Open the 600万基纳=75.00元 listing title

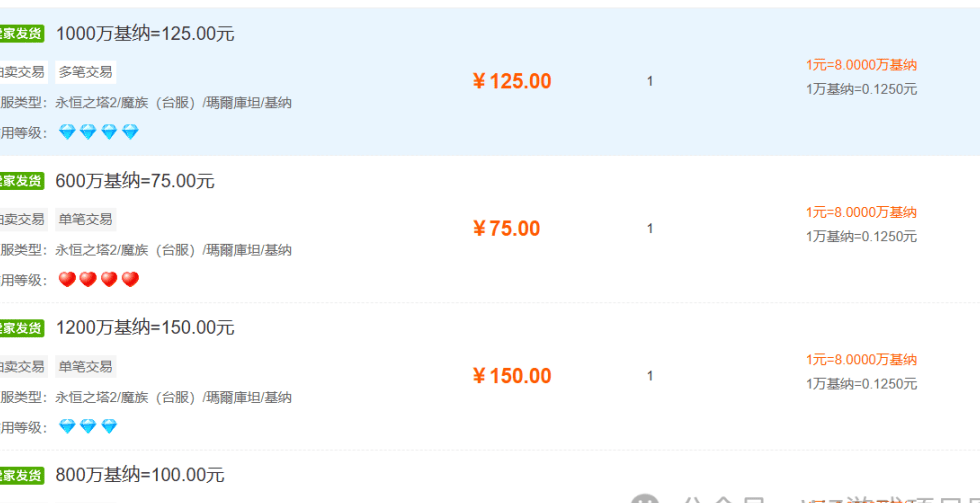[x=135, y=181]
